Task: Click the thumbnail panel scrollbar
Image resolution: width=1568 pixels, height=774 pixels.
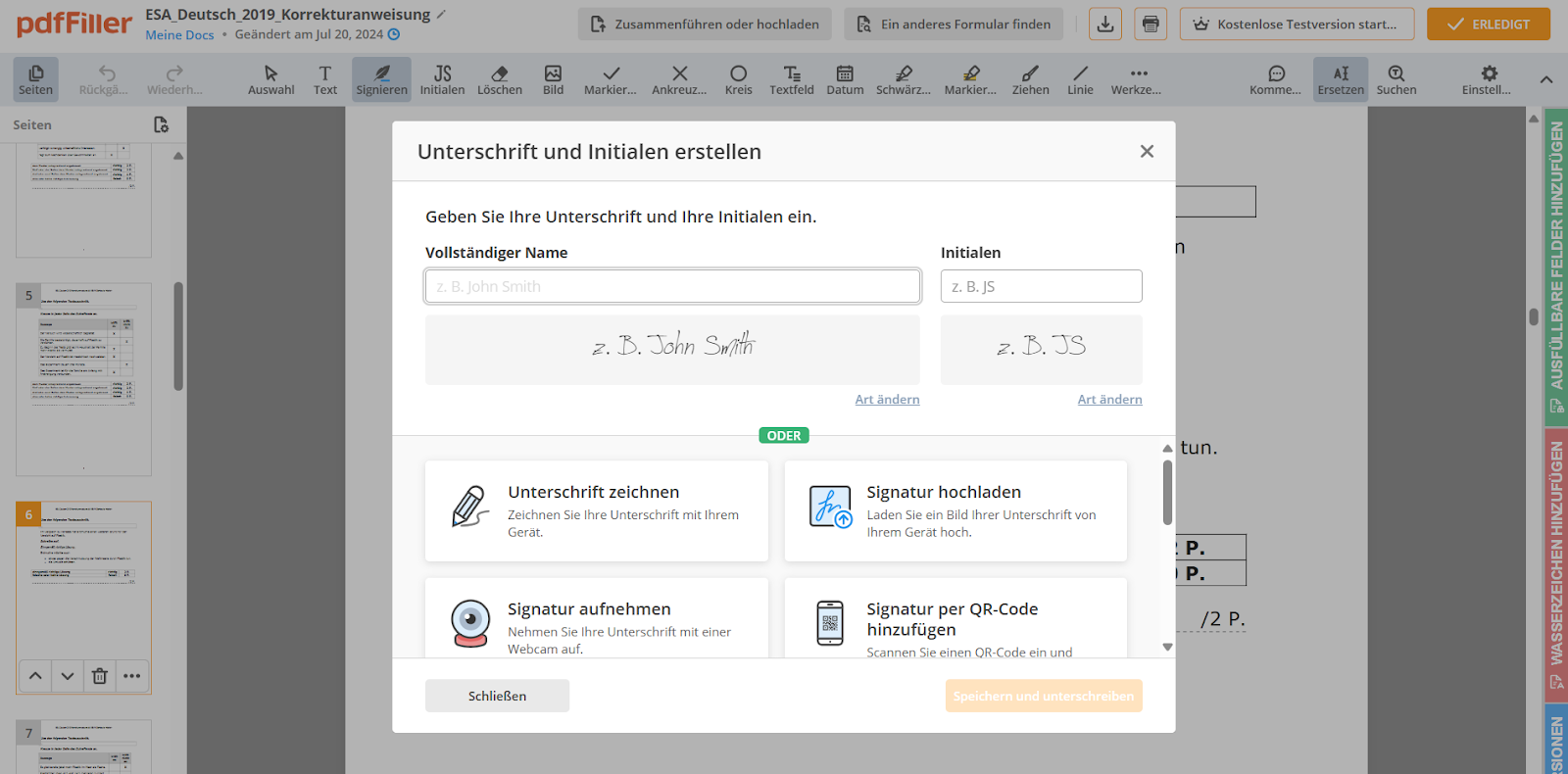Action: click(178, 336)
